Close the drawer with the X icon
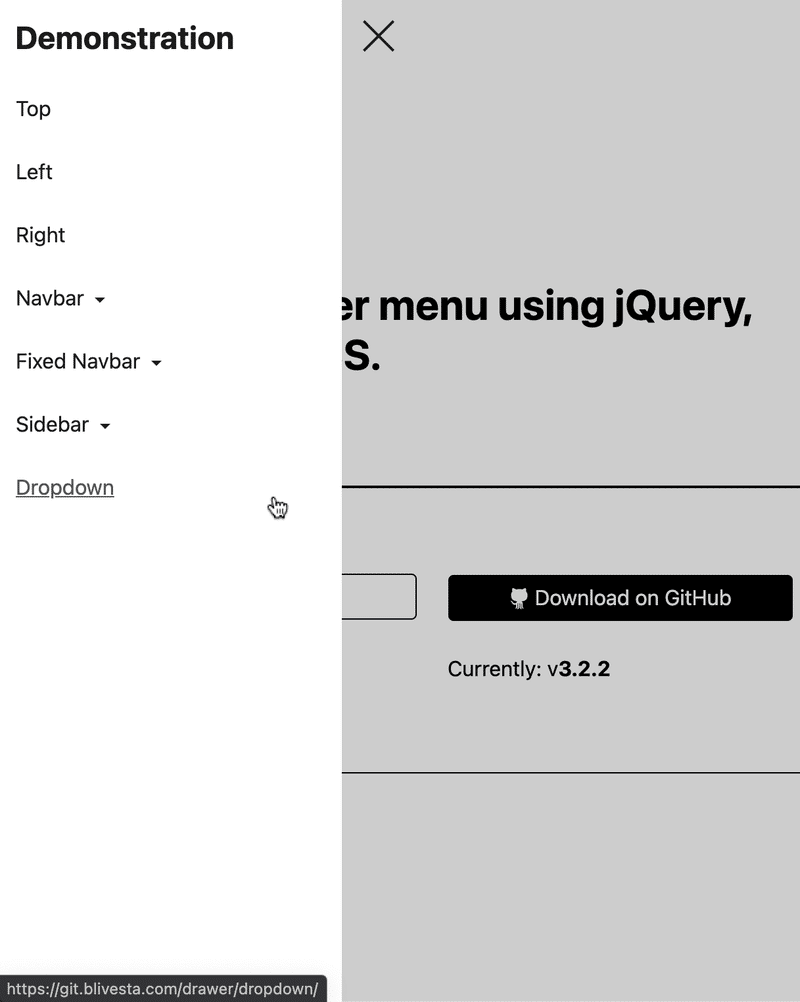800x1002 pixels. [x=378, y=36]
